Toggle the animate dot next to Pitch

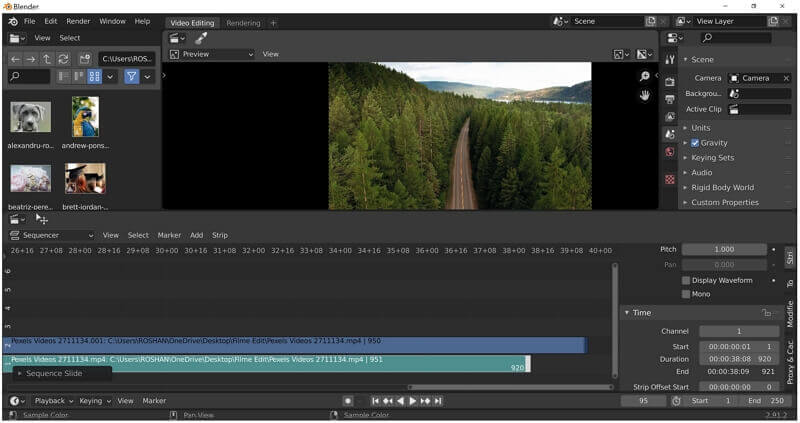(x=774, y=250)
